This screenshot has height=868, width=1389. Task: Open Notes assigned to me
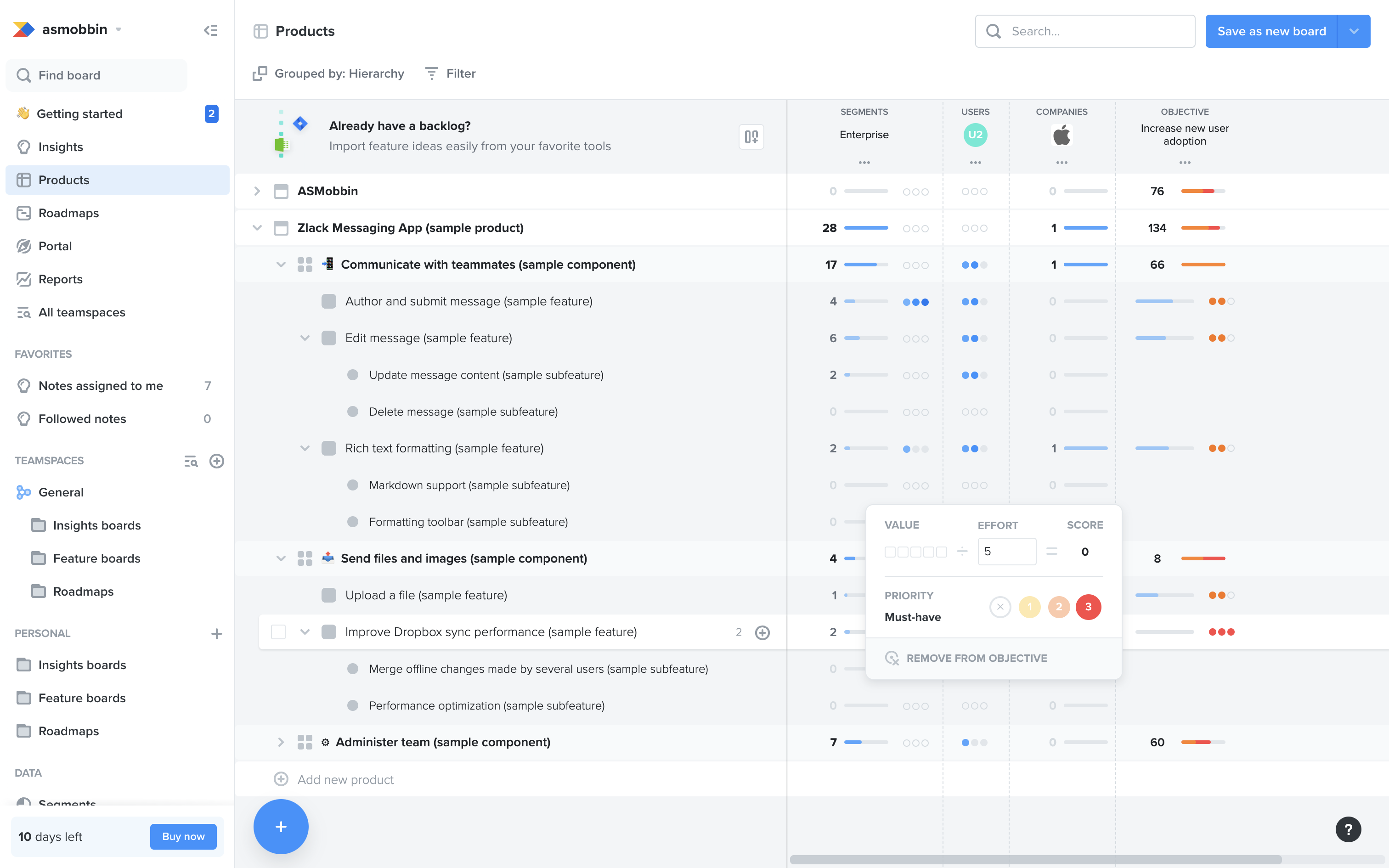point(117,386)
